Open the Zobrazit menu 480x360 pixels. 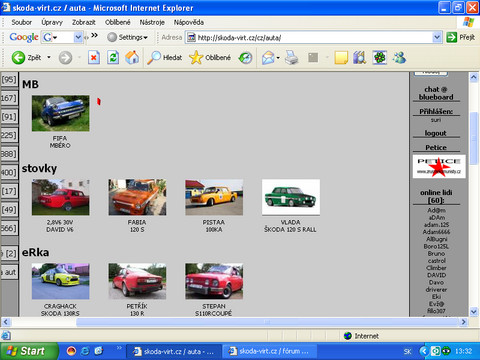[x=84, y=22]
